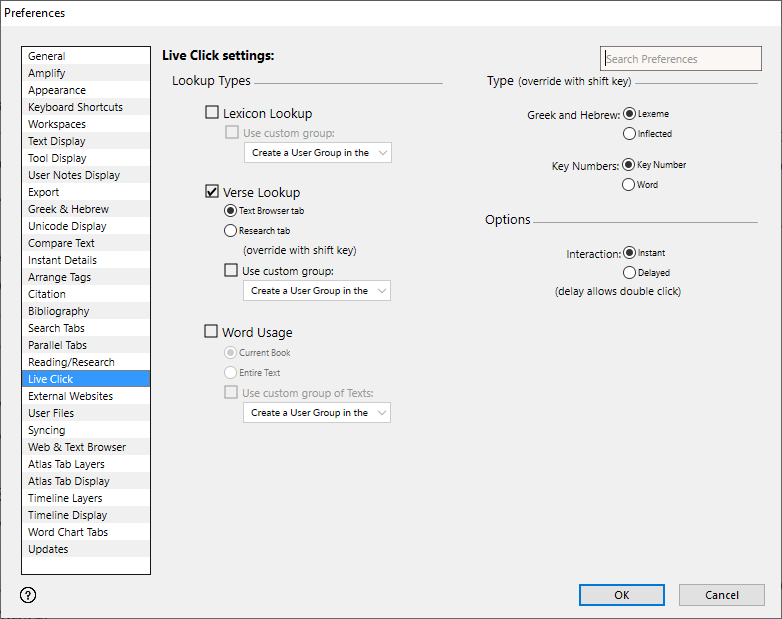782x619 pixels.
Task: Click the Search Preferences field
Action: coord(681,59)
